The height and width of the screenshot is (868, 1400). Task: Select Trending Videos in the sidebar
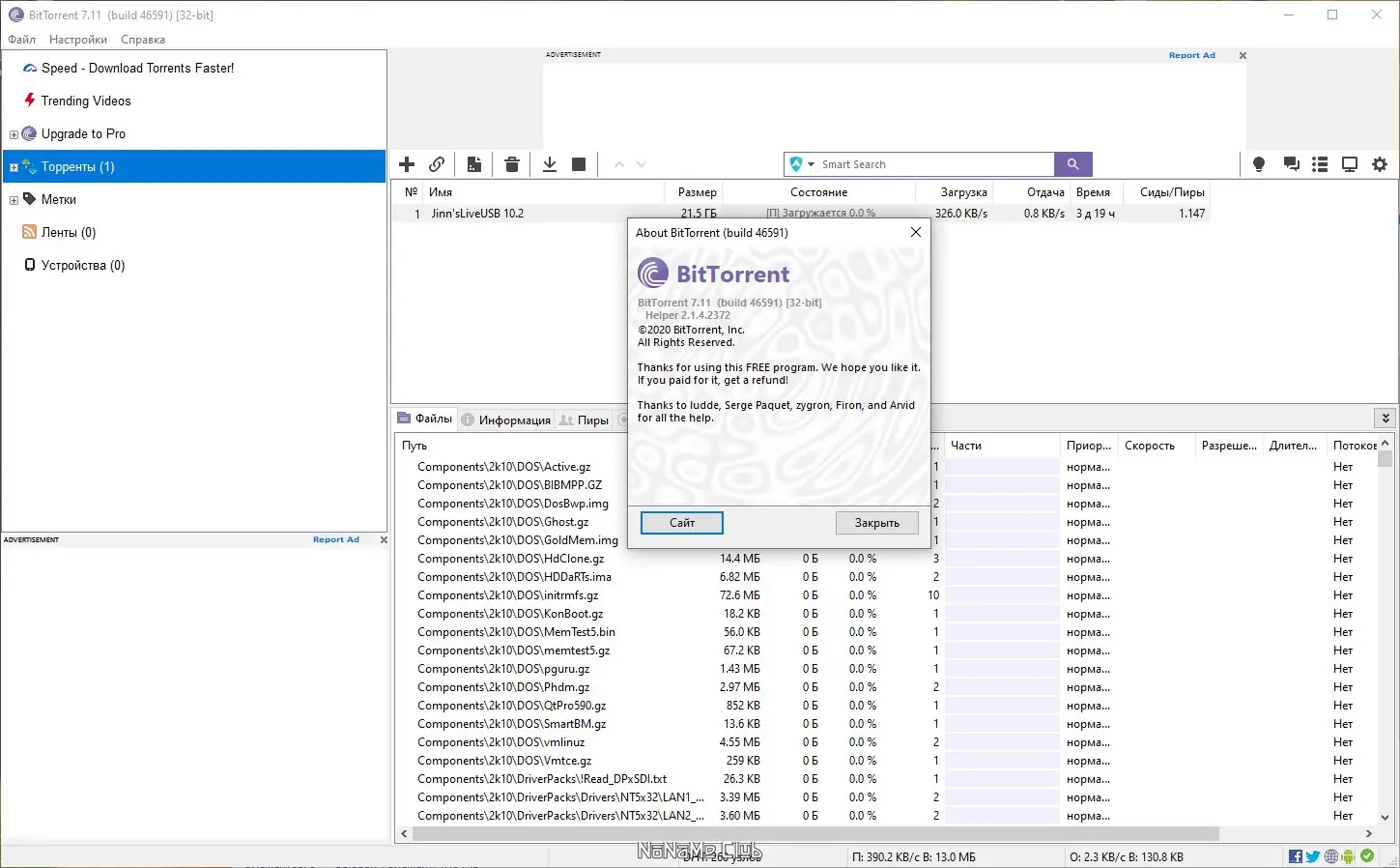[x=86, y=101]
